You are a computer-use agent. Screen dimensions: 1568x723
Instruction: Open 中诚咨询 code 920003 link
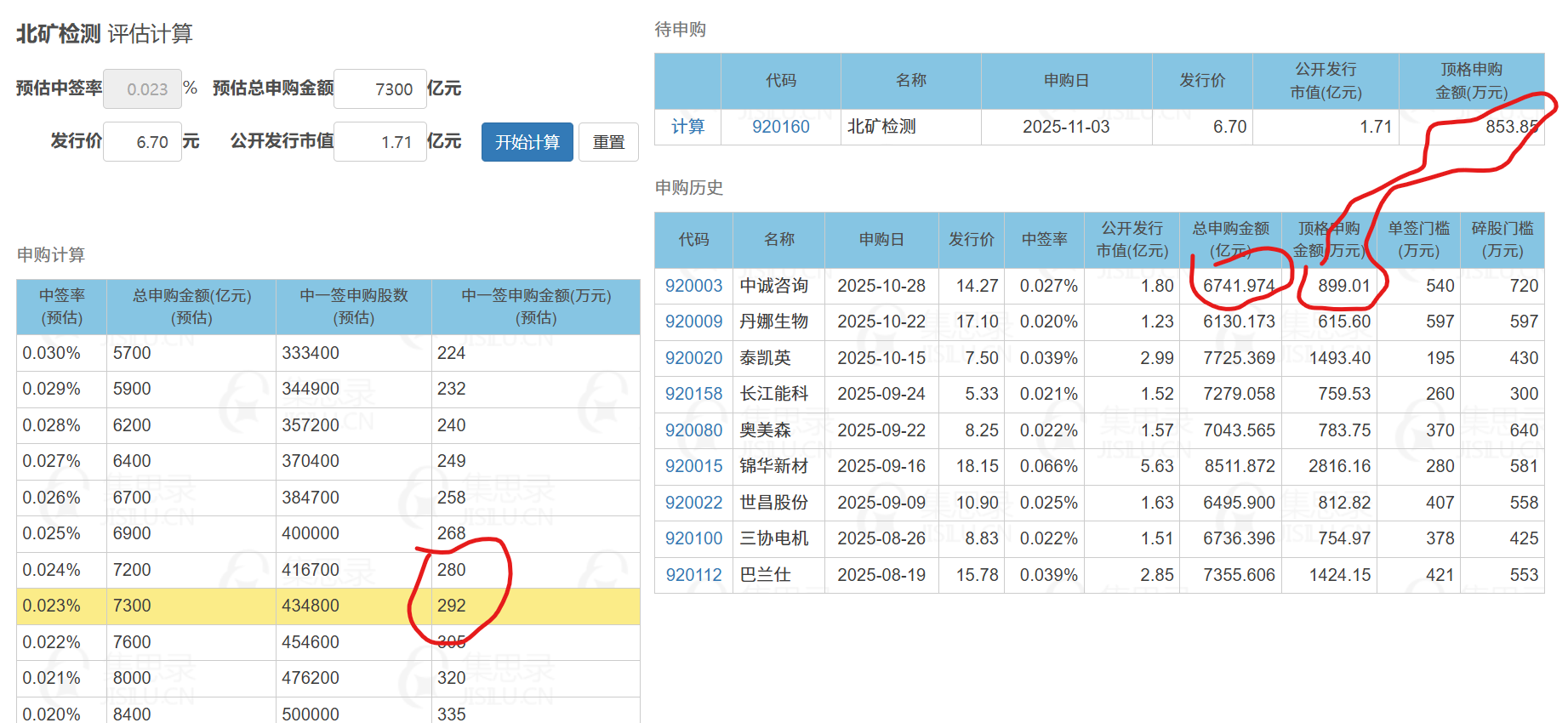tap(693, 286)
